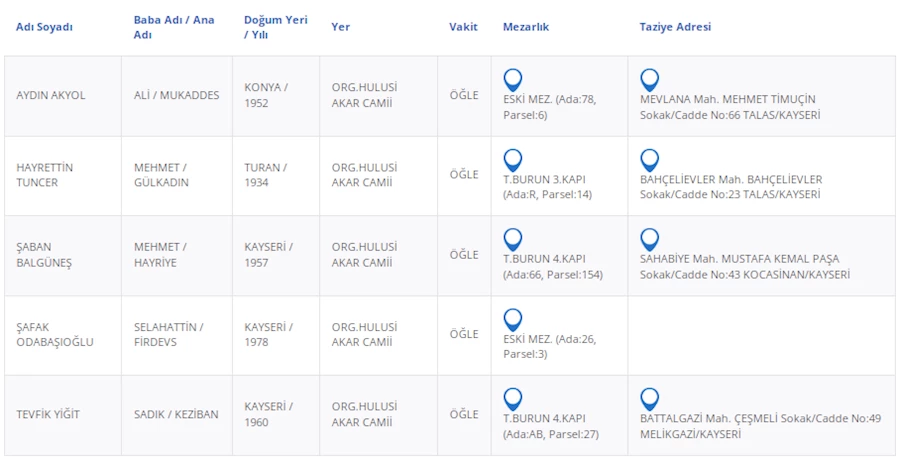Open condolence address pin for Şaban Balgüneş

click(x=650, y=240)
